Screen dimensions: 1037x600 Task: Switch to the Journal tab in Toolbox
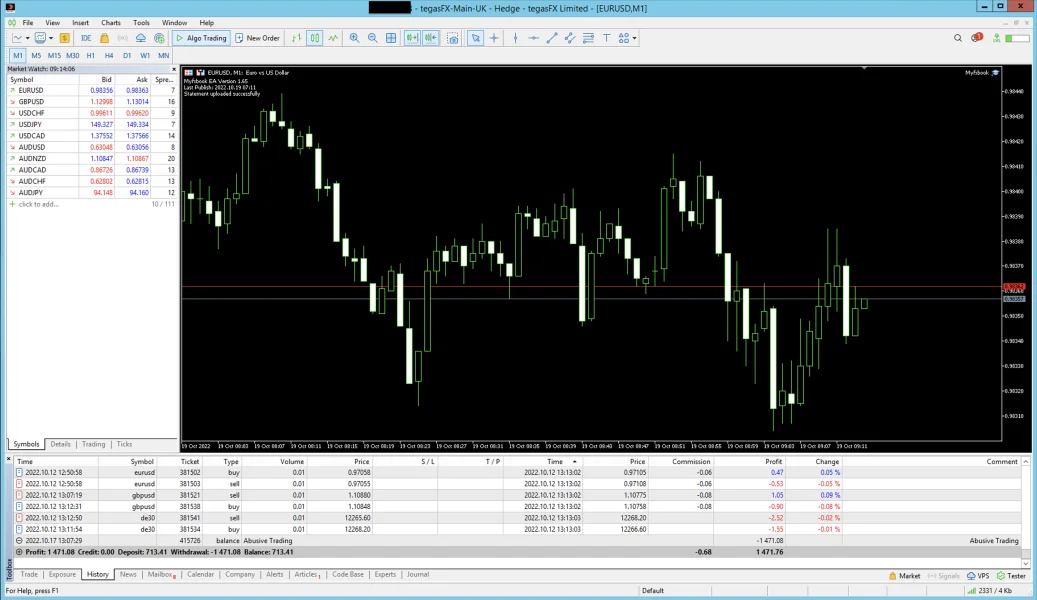(x=418, y=575)
